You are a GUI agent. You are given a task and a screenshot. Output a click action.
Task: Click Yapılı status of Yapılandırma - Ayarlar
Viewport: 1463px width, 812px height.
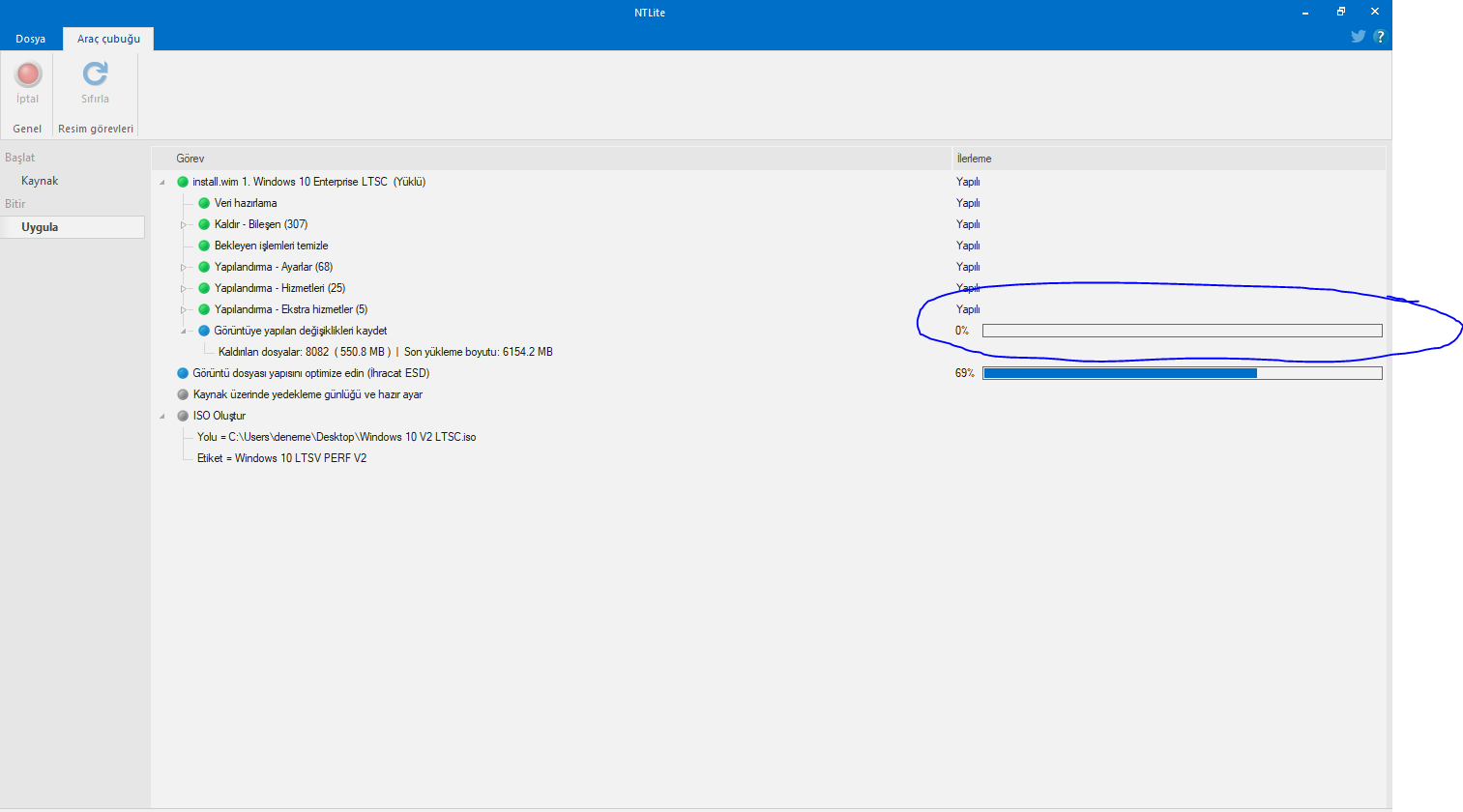[x=968, y=267]
